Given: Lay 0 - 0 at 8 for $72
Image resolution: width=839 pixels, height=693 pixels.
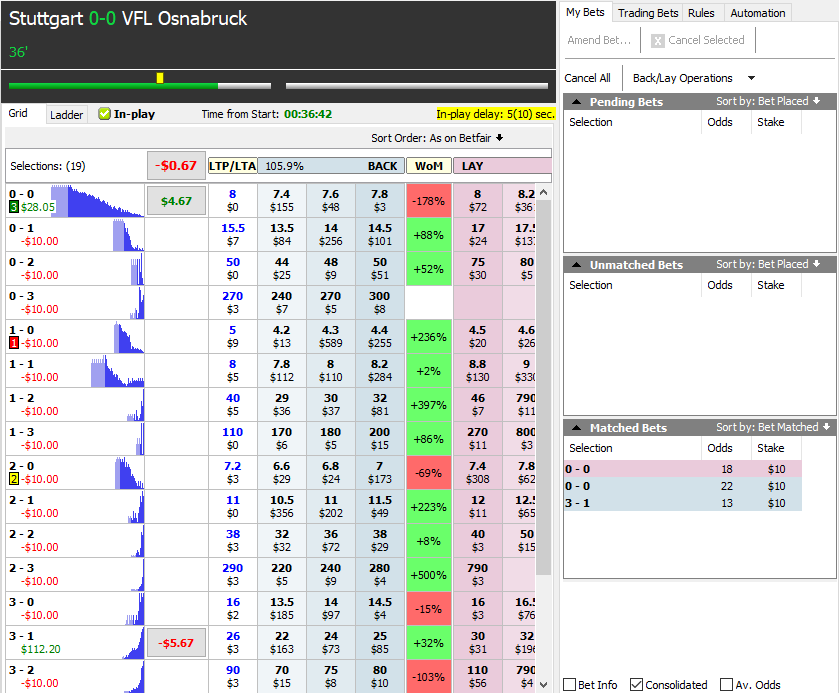Looking at the screenshot, I should pyautogui.click(x=478, y=201).
